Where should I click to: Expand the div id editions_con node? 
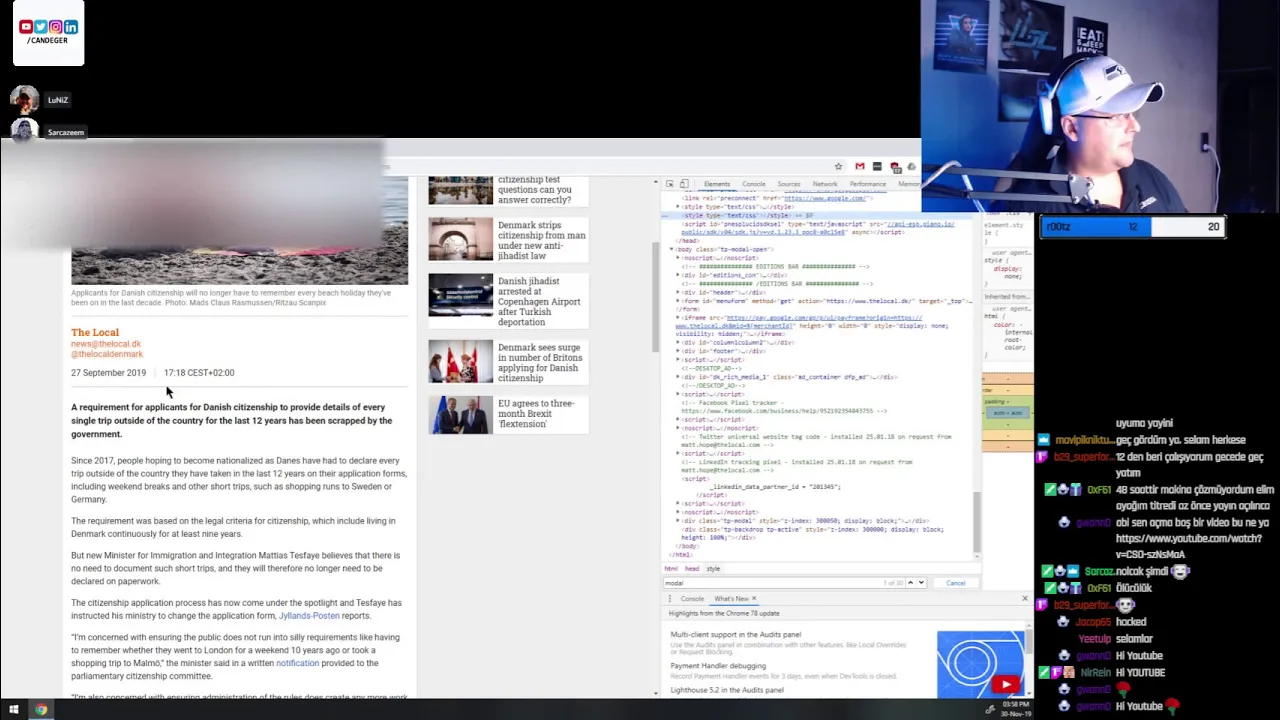pos(678,275)
